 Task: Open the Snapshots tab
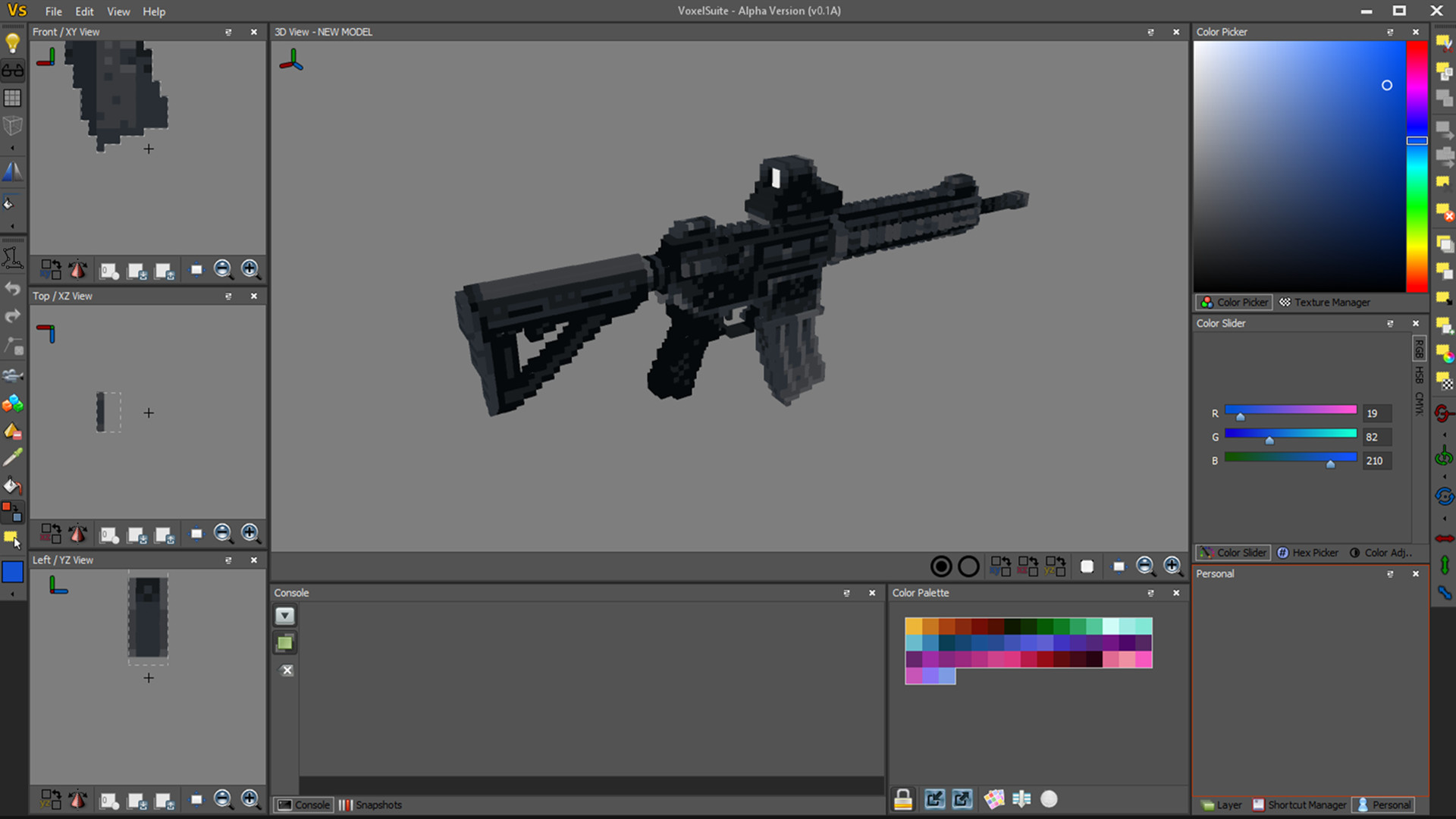(370, 805)
